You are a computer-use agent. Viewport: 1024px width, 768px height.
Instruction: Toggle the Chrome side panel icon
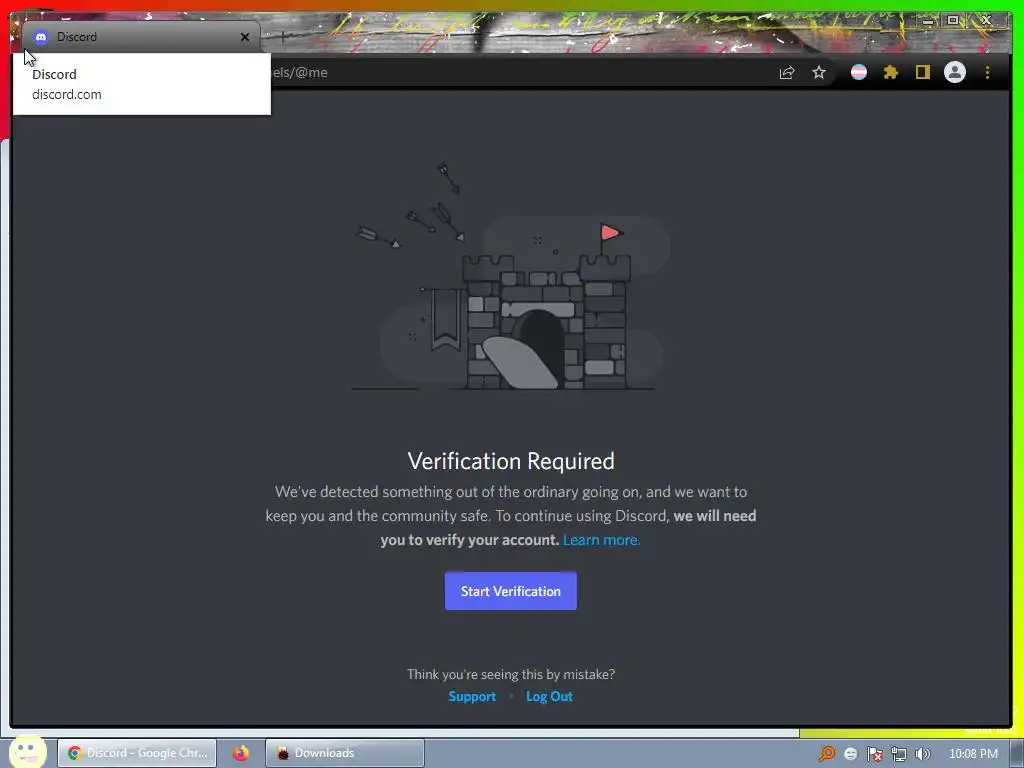tap(922, 72)
